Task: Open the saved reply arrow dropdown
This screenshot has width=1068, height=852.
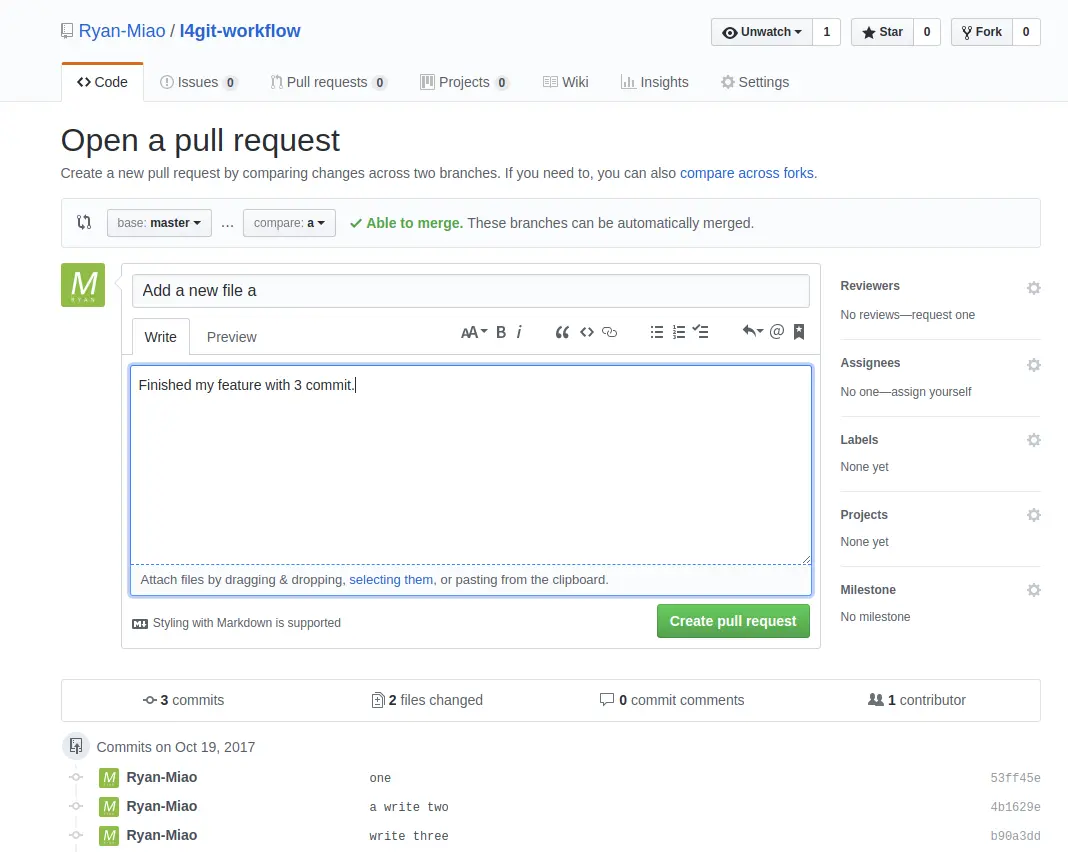Action: click(752, 331)
